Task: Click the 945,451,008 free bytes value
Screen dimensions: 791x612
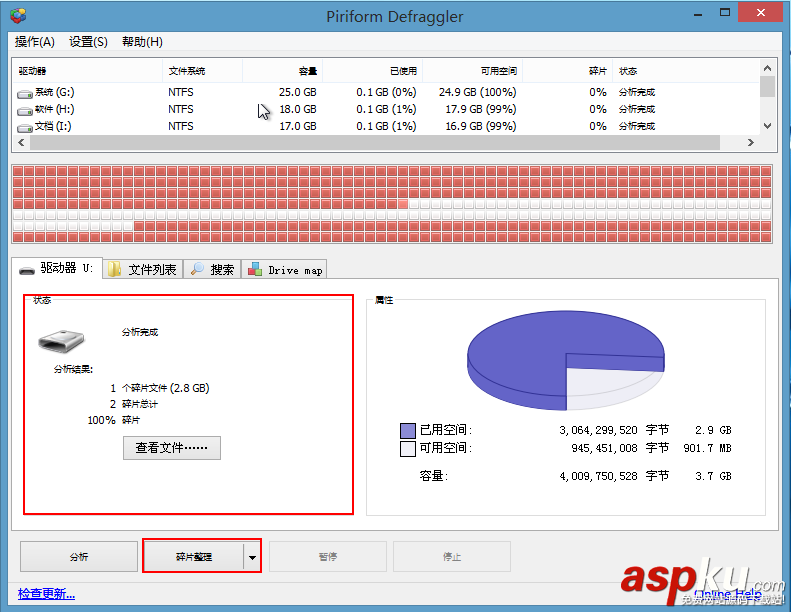Action: pyautogui.click(x=604, y=449)
